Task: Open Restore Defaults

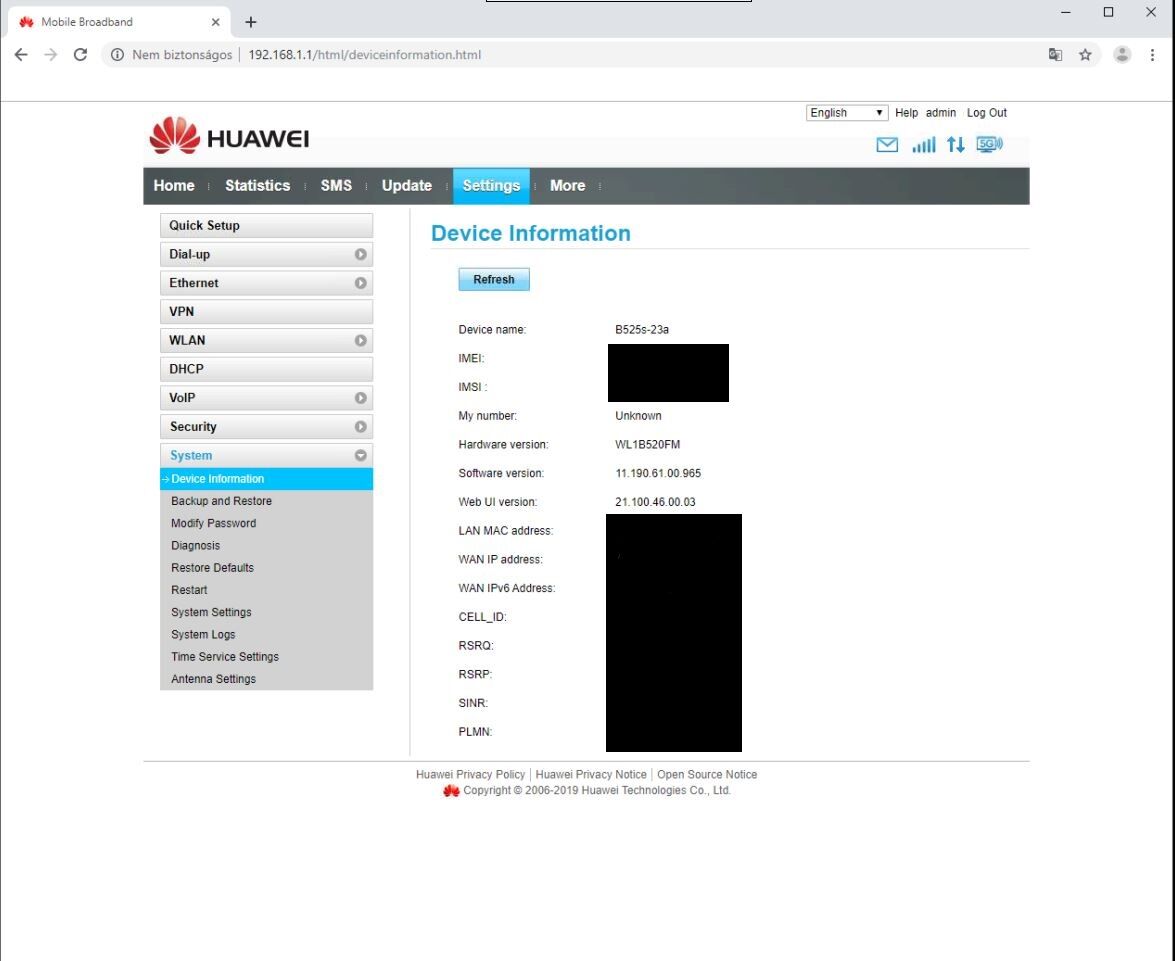Action: (212, 567)
